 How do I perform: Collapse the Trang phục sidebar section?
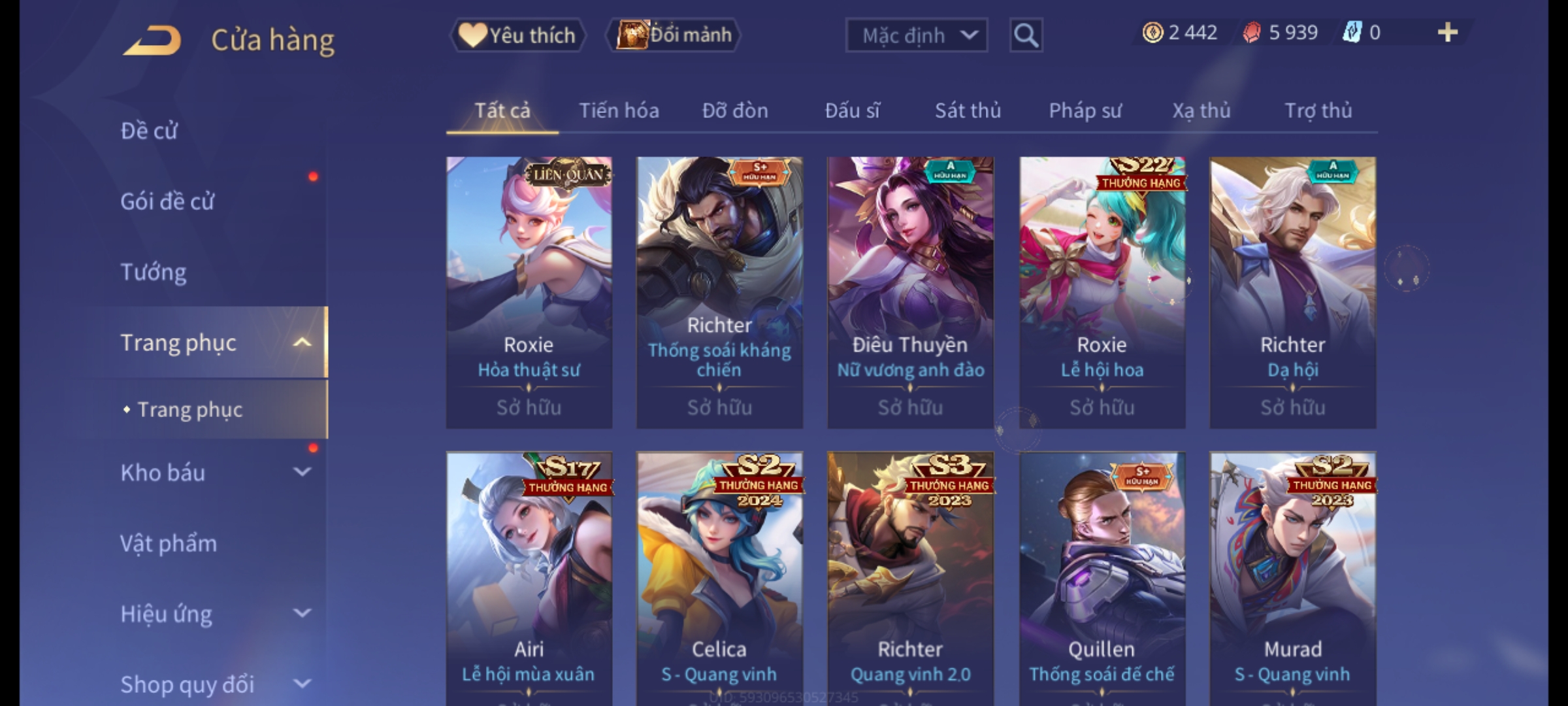click(x=302, y=343)
